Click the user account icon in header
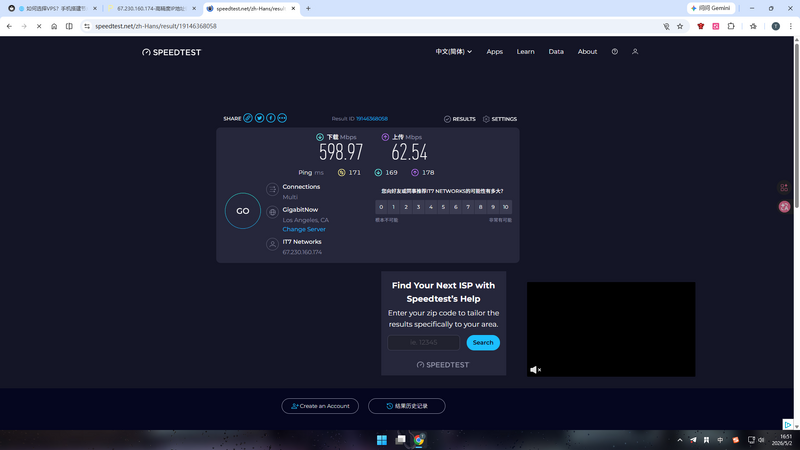 [x=635, y=52]
